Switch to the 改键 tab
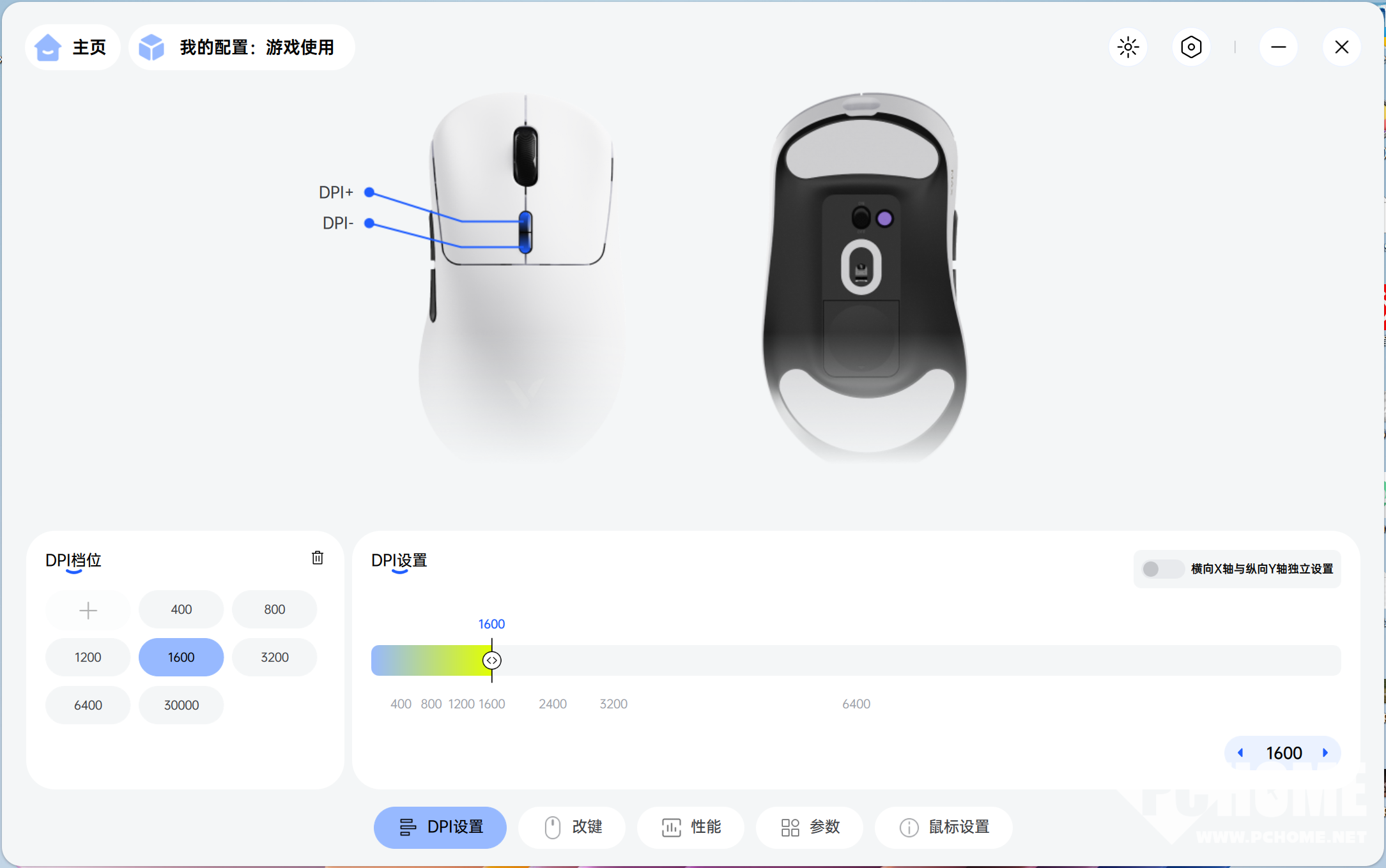 pos(572,827)
